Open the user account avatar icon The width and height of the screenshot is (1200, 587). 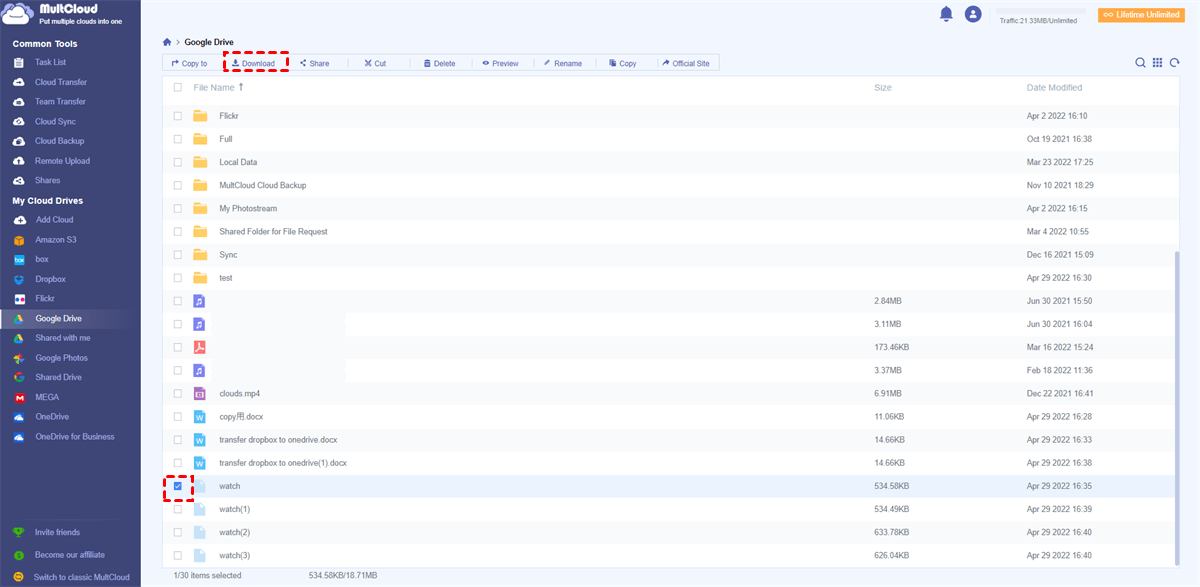point(973,14)
